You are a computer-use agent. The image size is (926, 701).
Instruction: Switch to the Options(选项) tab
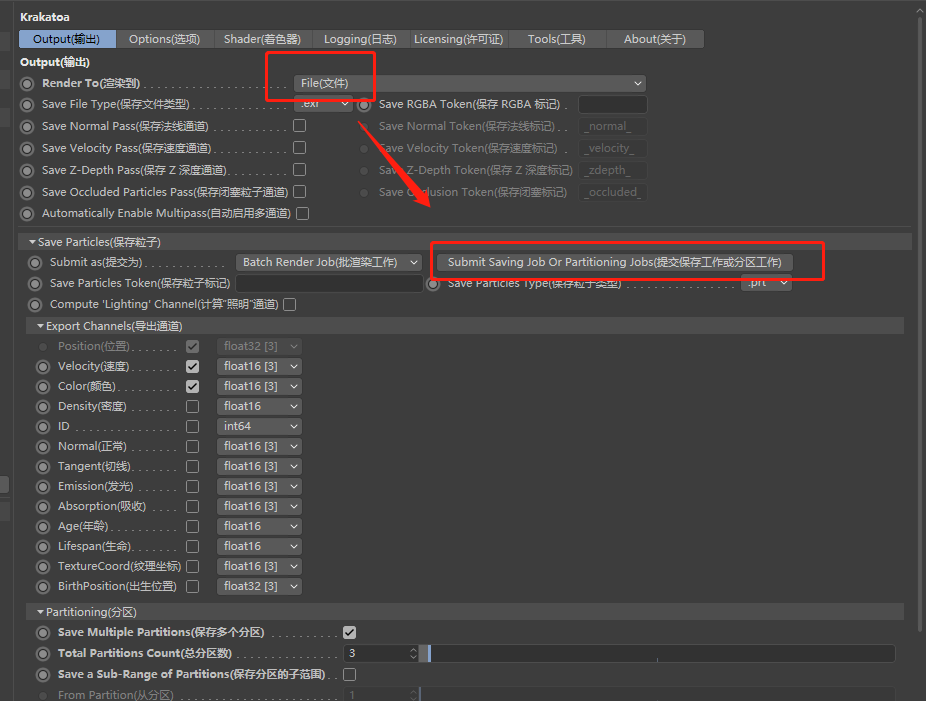point(165,39)
